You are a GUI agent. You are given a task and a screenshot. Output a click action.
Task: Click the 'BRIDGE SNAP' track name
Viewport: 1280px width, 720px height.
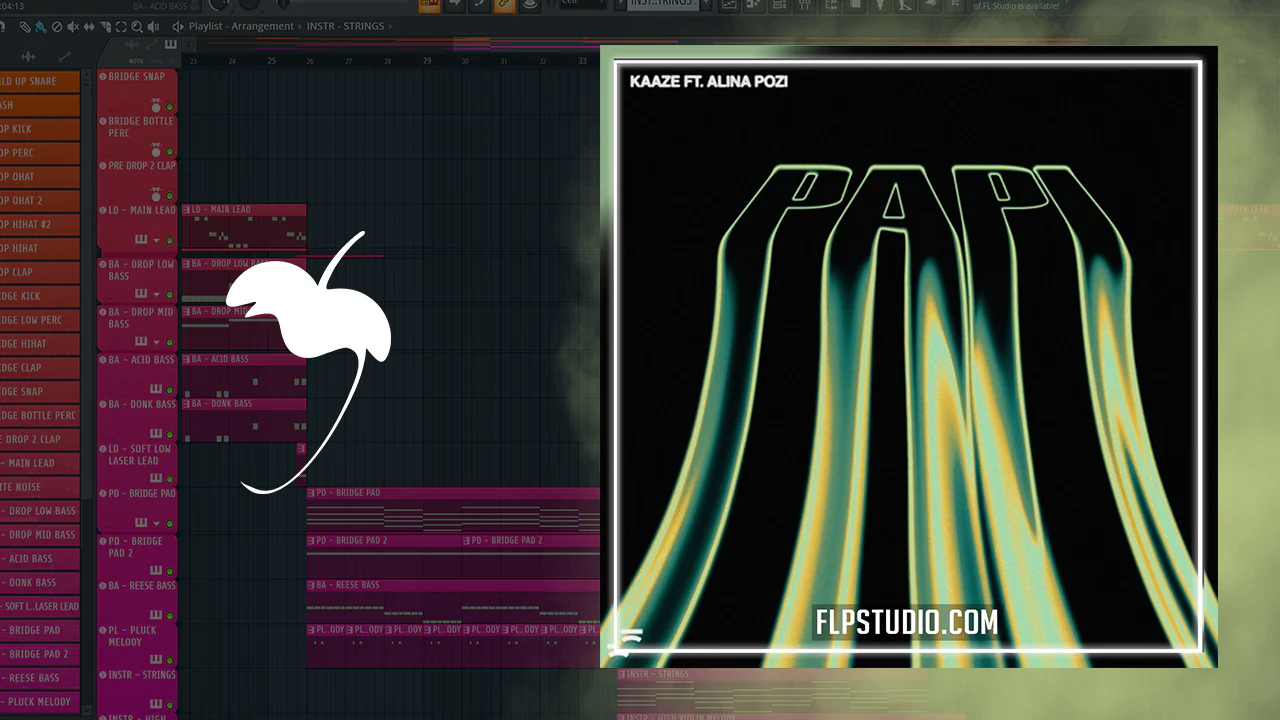point(137,76)
